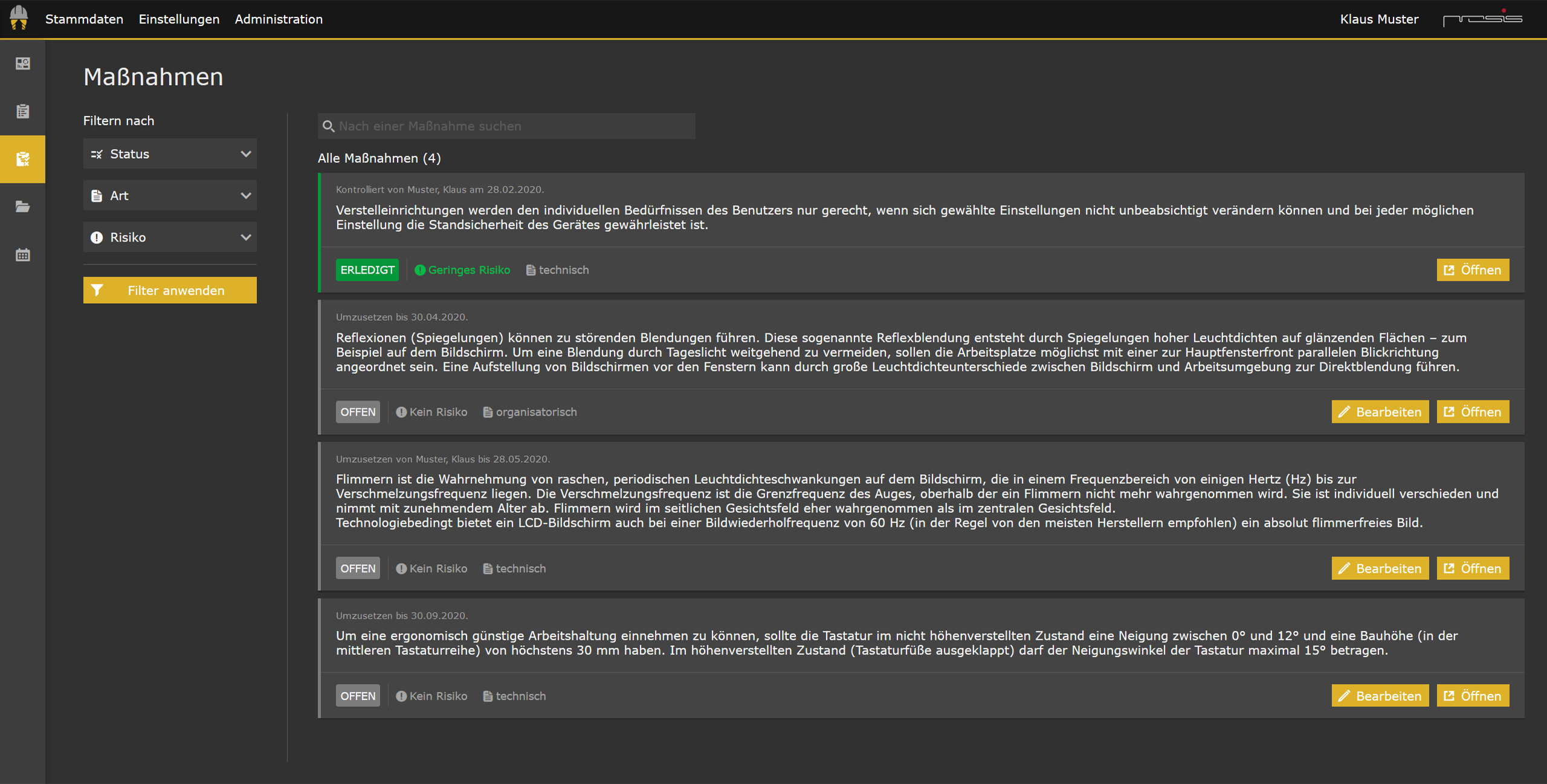Expand the Art filter dropdown

(x=170, y=195)
